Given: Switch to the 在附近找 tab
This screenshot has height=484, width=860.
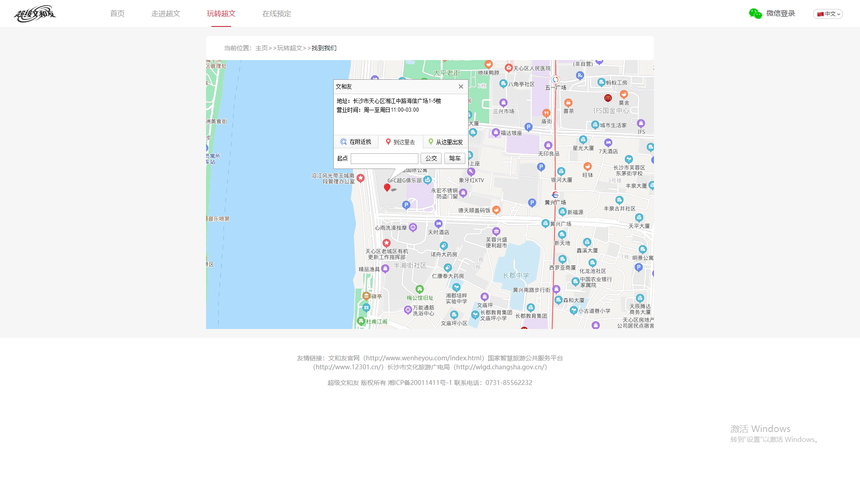Looking at the screenshot, I should pos(355,142).
